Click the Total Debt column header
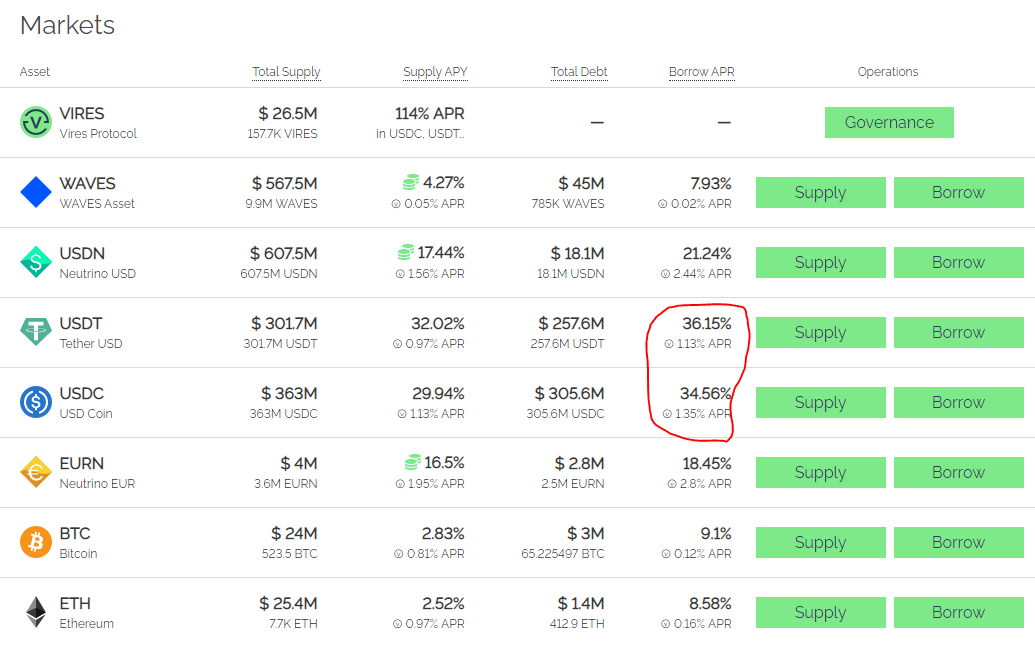The height and width of the screenshot is (651, 1035). 579,72
